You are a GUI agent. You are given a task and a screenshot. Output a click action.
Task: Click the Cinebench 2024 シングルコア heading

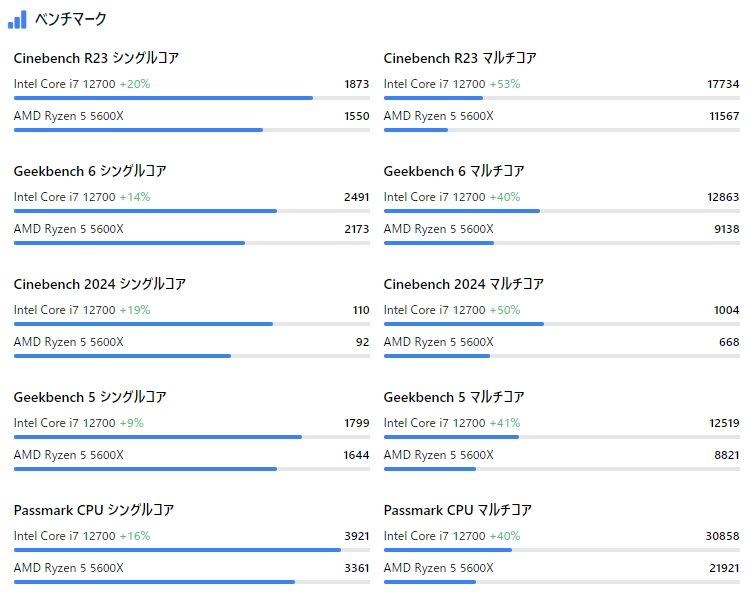pos(100,284)
